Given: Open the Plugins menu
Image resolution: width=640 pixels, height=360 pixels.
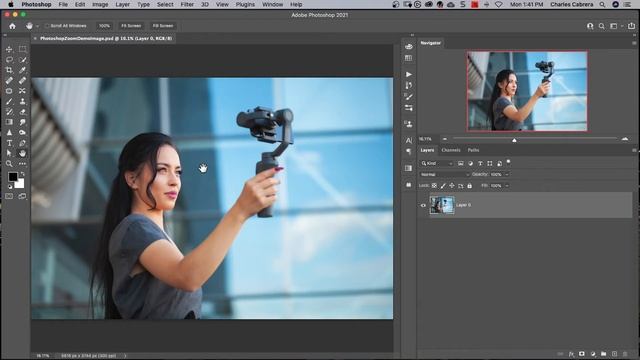Looking at the screenshot, I should click(245, 4).
